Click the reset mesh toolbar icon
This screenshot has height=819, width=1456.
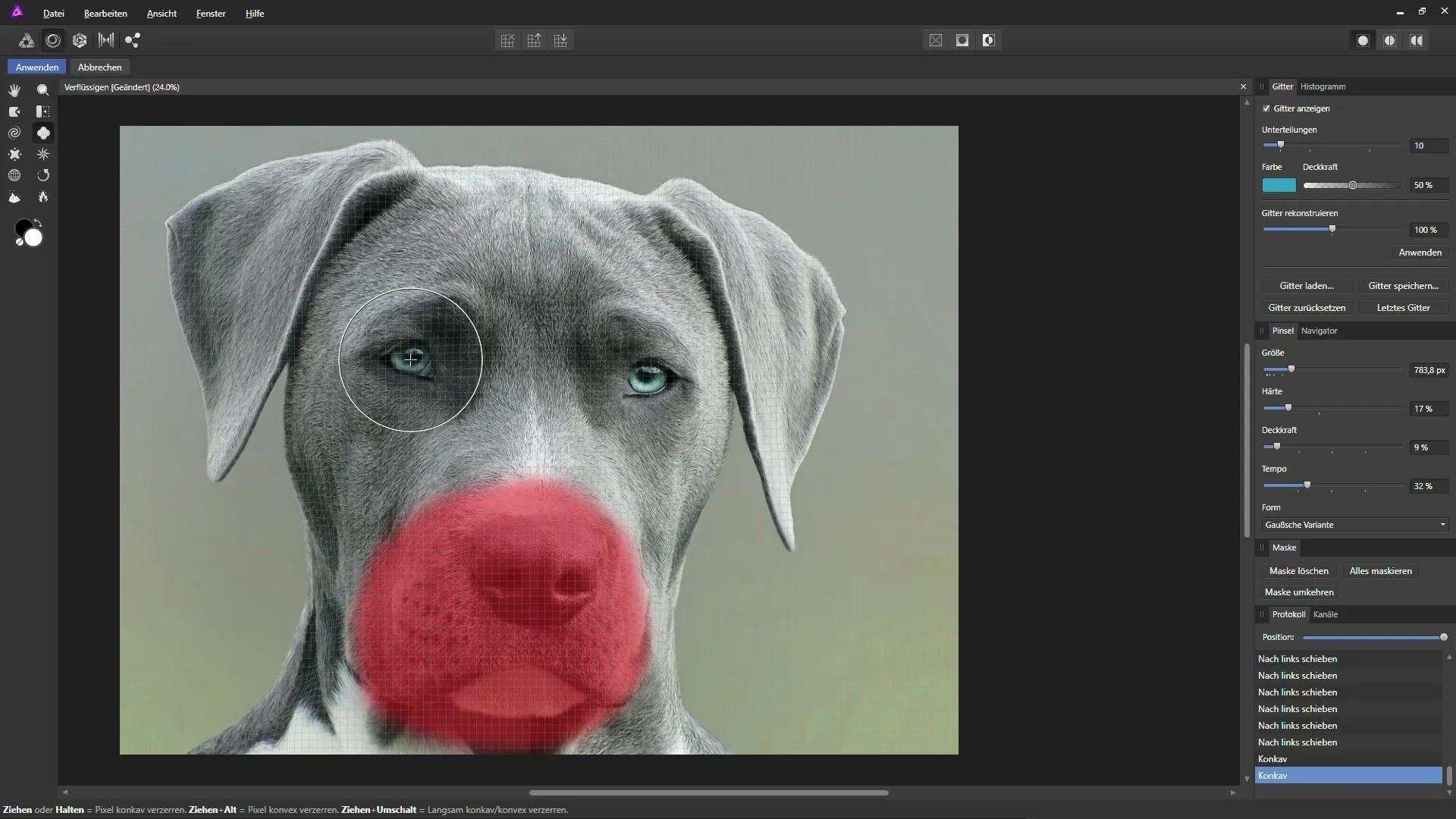pos(507,40)
